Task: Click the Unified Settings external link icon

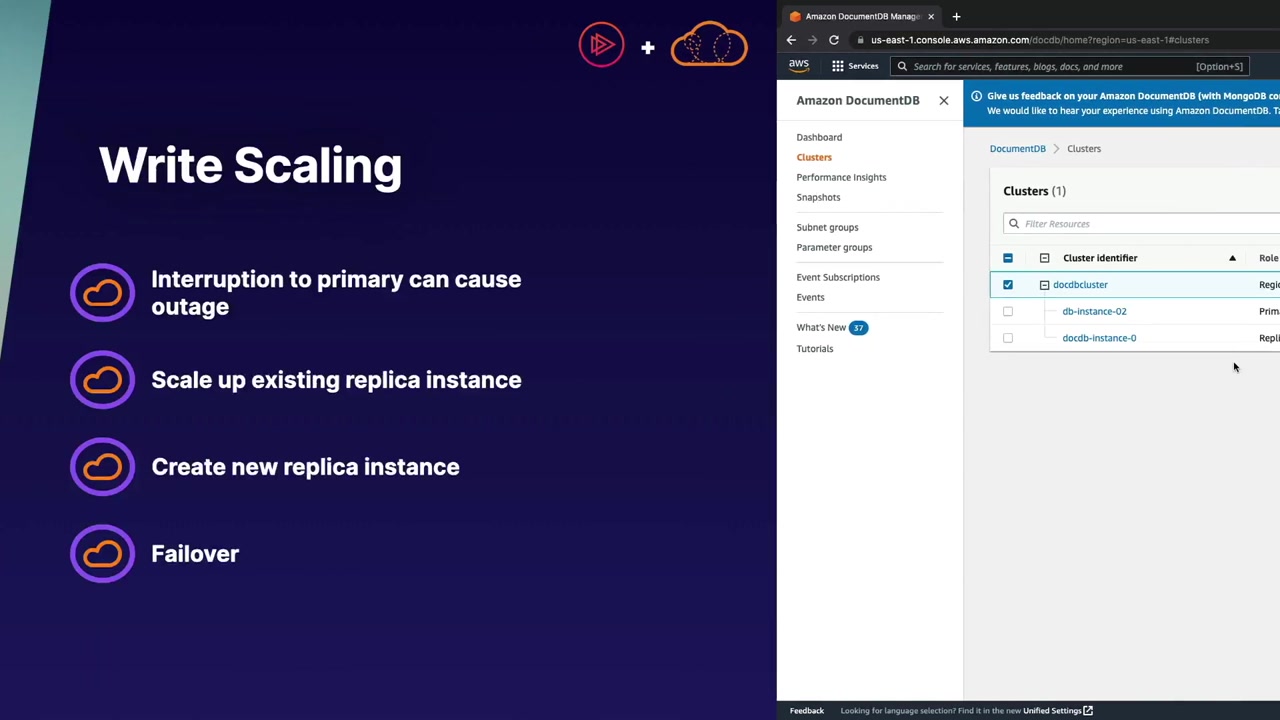Action: click(1088, 711)
